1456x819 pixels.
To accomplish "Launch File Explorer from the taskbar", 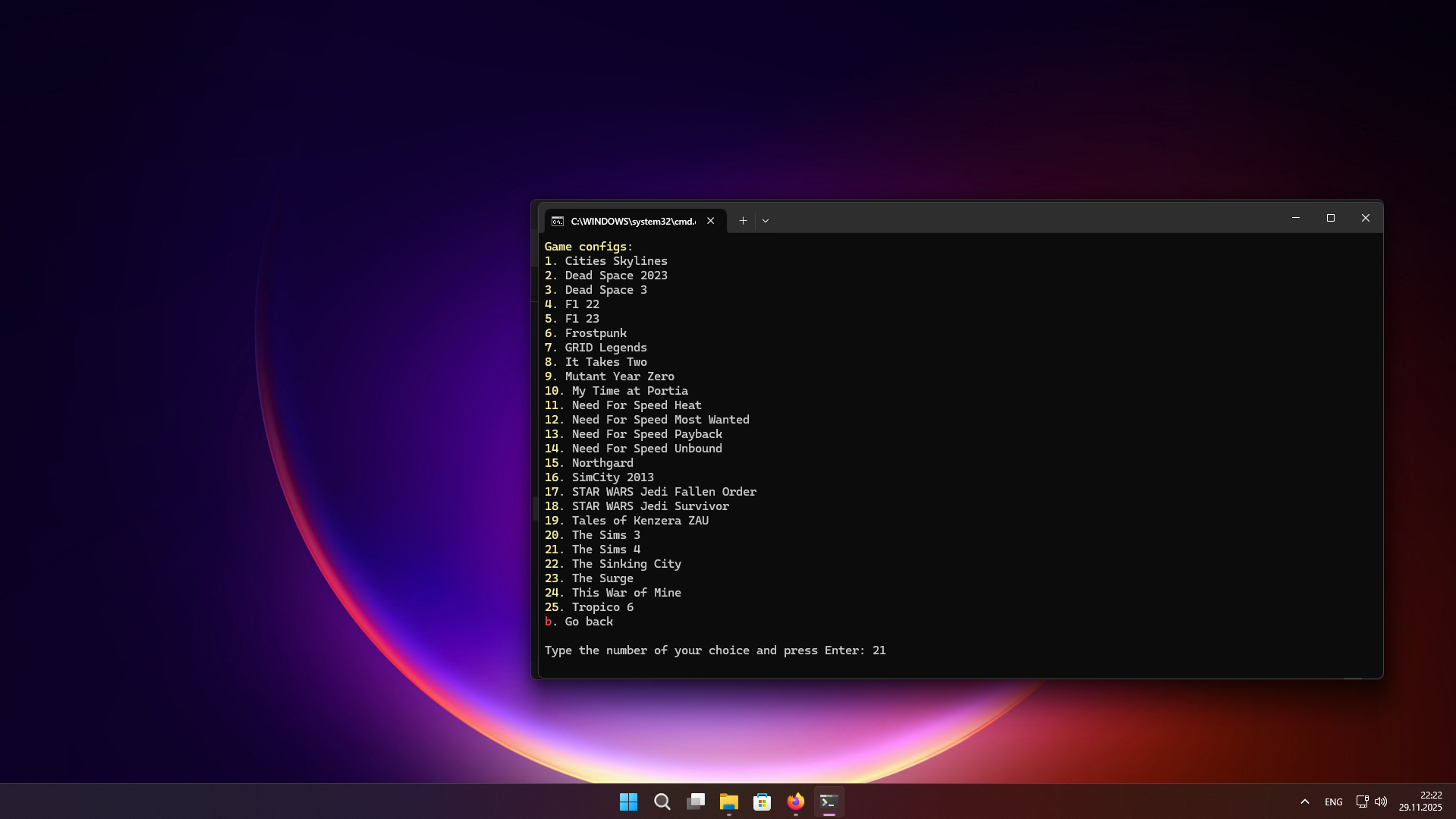I will [728, 802].
